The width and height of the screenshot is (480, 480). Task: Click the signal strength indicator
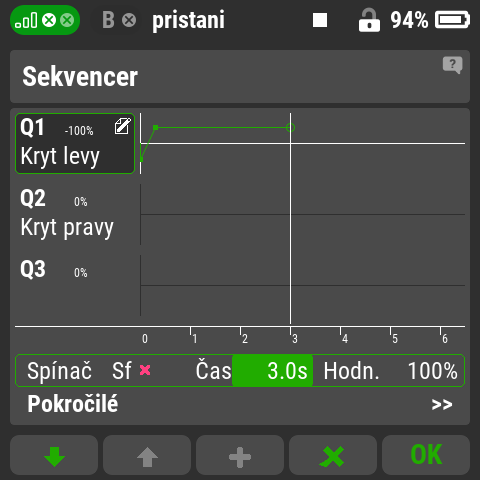click(26, 20)
